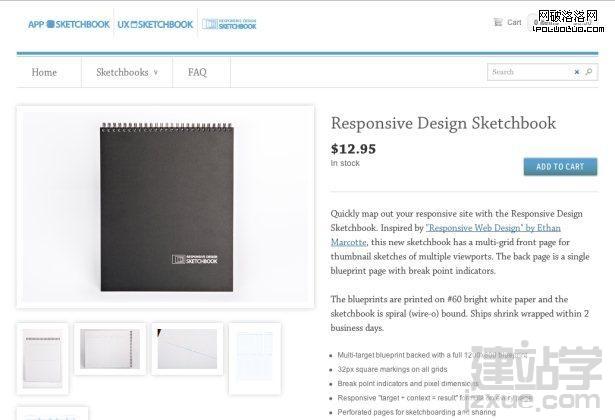Open the Cart text link
The width and height of the screenshot is (615, 420).
click(514, 22)
